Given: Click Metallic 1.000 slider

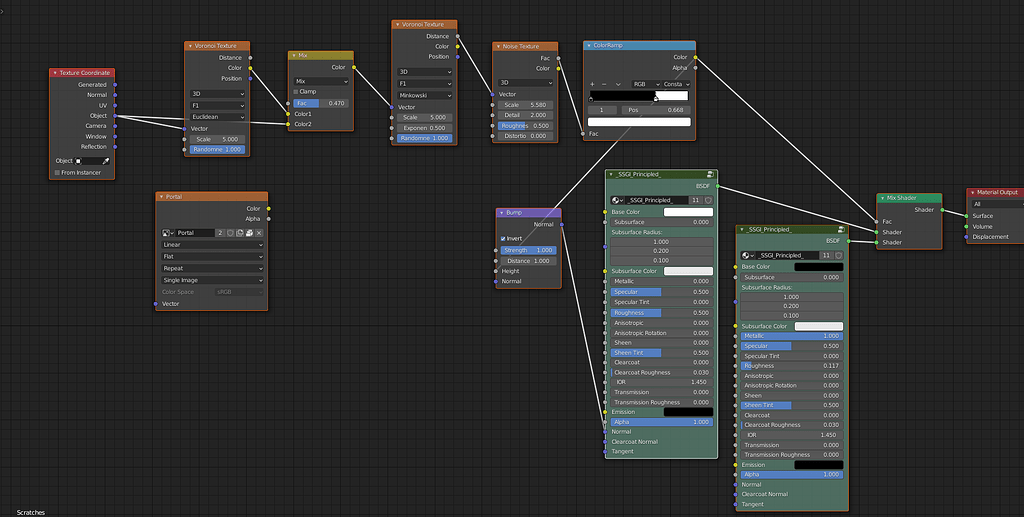Looking at the screenshot, I should pos(792,336).
